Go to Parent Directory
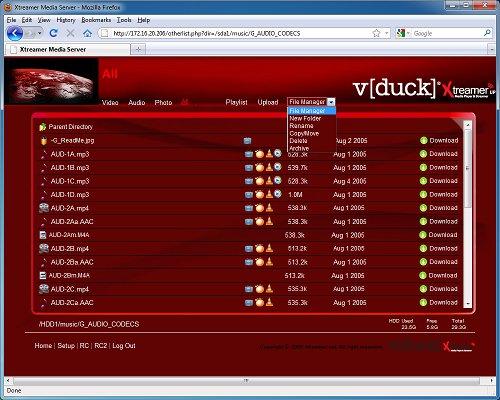This screenshot has width=500, height=400. [x=70, y=127]
